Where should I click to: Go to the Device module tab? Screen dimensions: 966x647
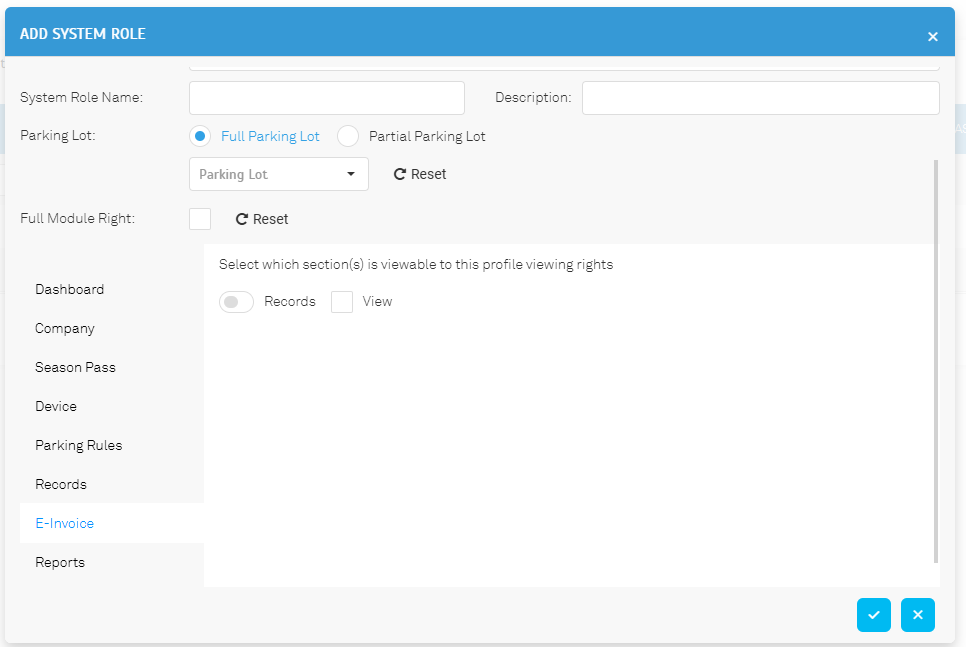56,406
